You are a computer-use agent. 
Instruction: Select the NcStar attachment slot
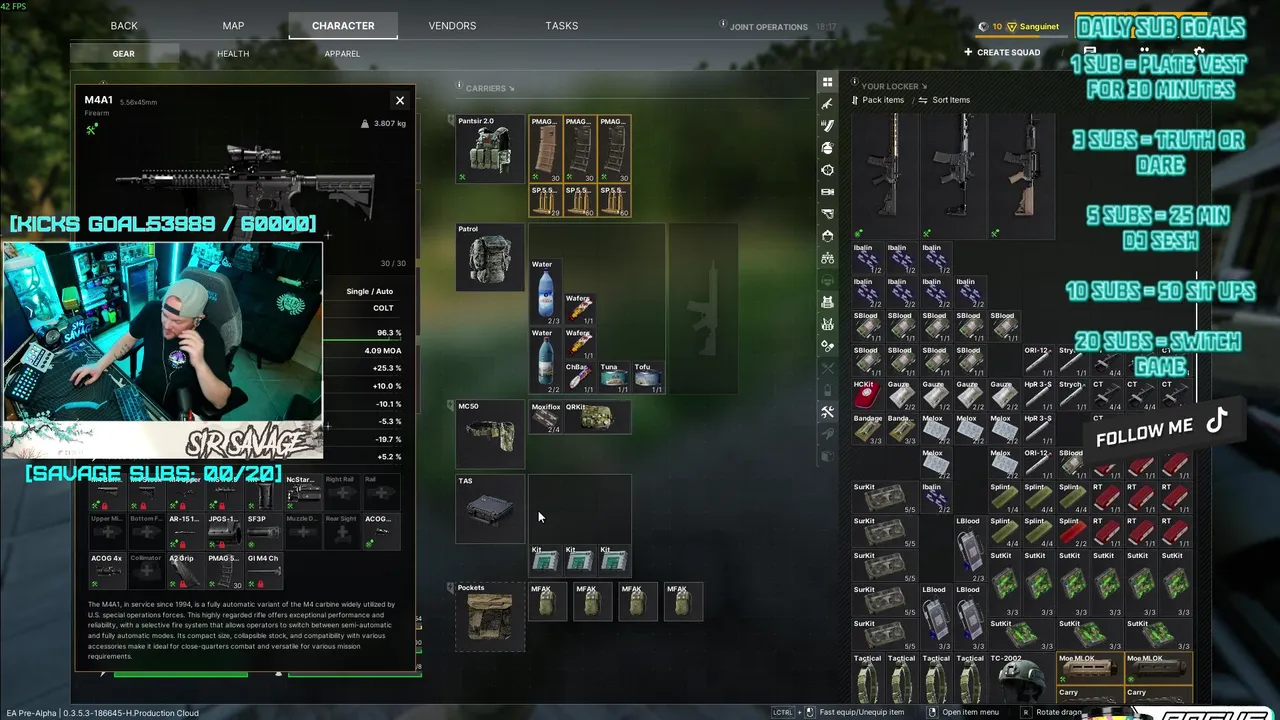click(x=303, y=493)
